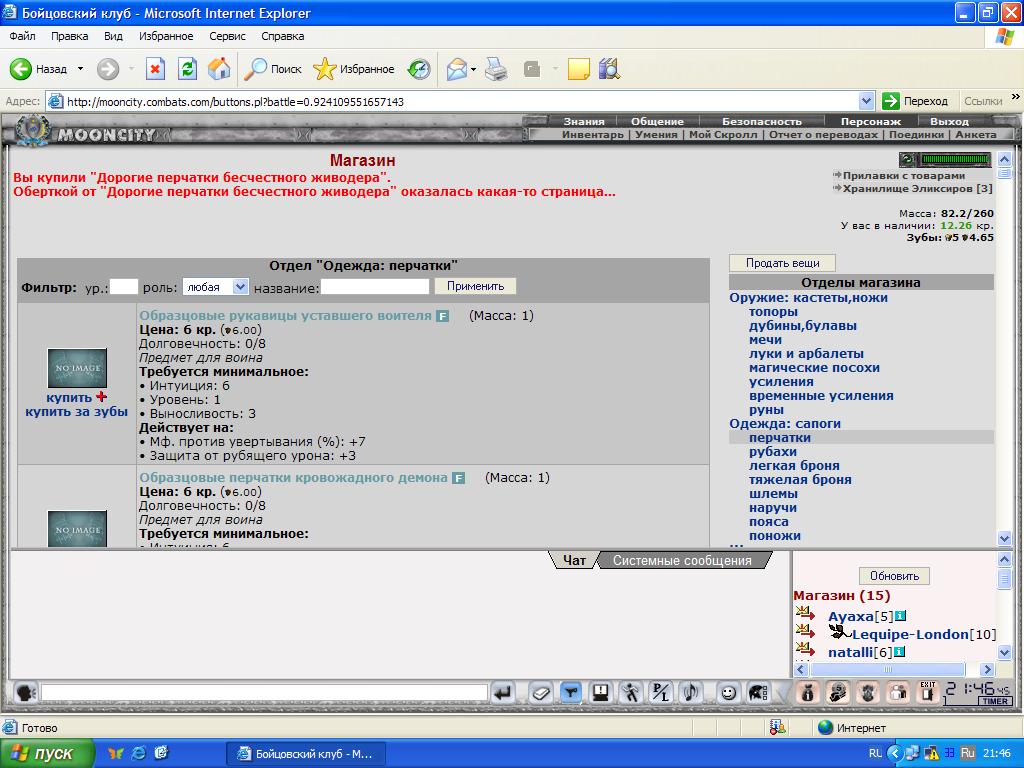1024x768 pixels.
Task: Click the название filter input field
Action: point(375,287)
